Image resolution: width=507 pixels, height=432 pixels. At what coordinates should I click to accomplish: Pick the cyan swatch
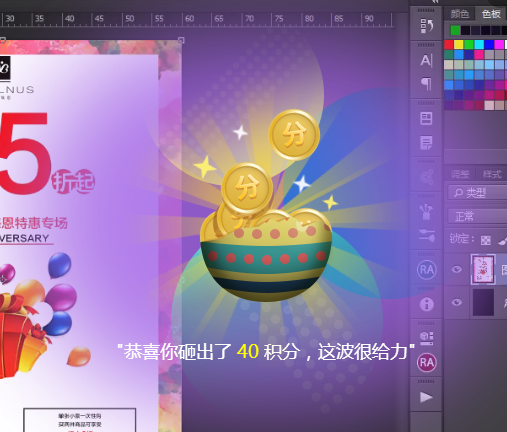(x=479, y=45)
